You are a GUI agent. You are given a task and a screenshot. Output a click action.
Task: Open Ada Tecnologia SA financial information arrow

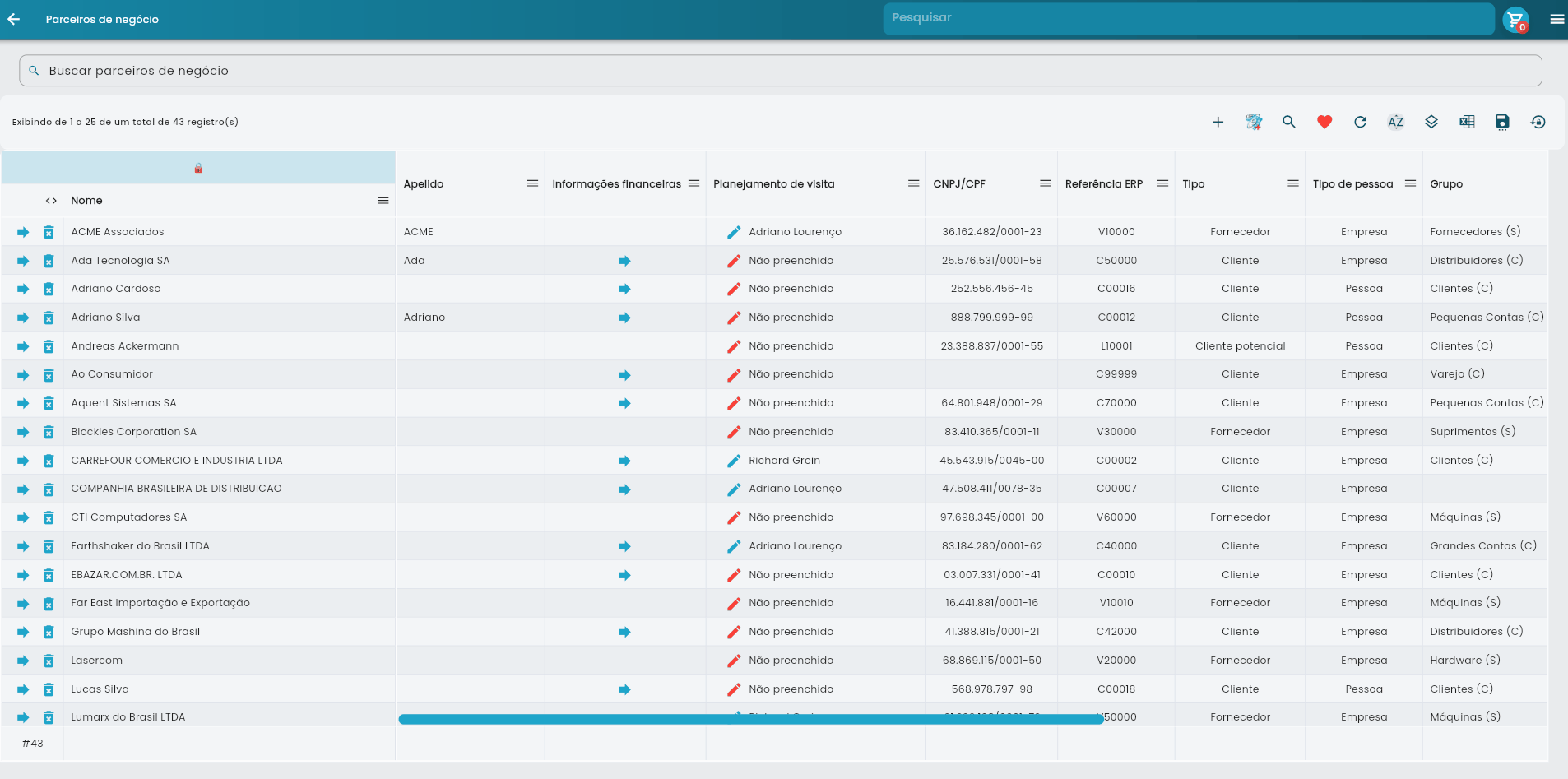624,261
